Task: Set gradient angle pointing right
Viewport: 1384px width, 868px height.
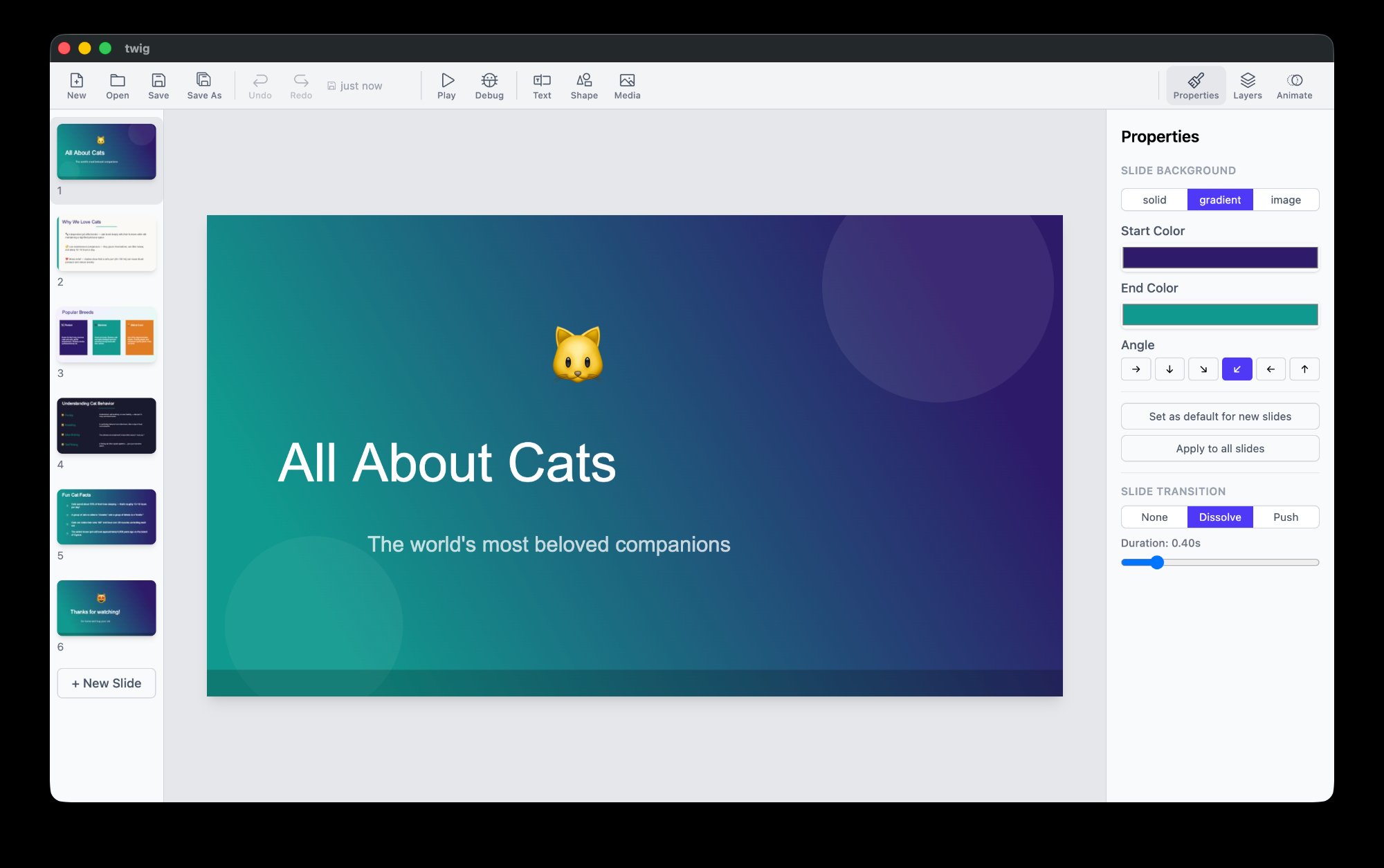Action: 1136,369
